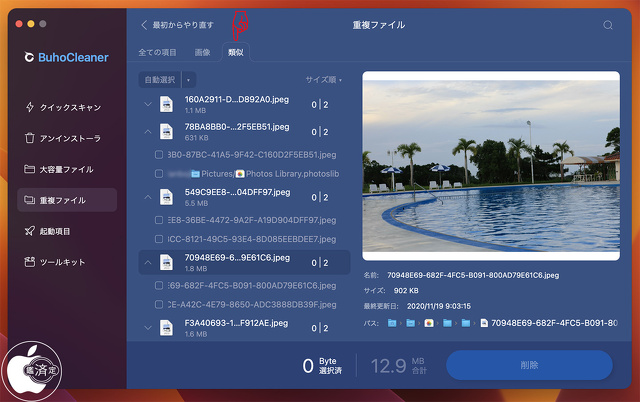Select the 類似 tab
This screenshot has width=640, height=402.
point(236,53)
